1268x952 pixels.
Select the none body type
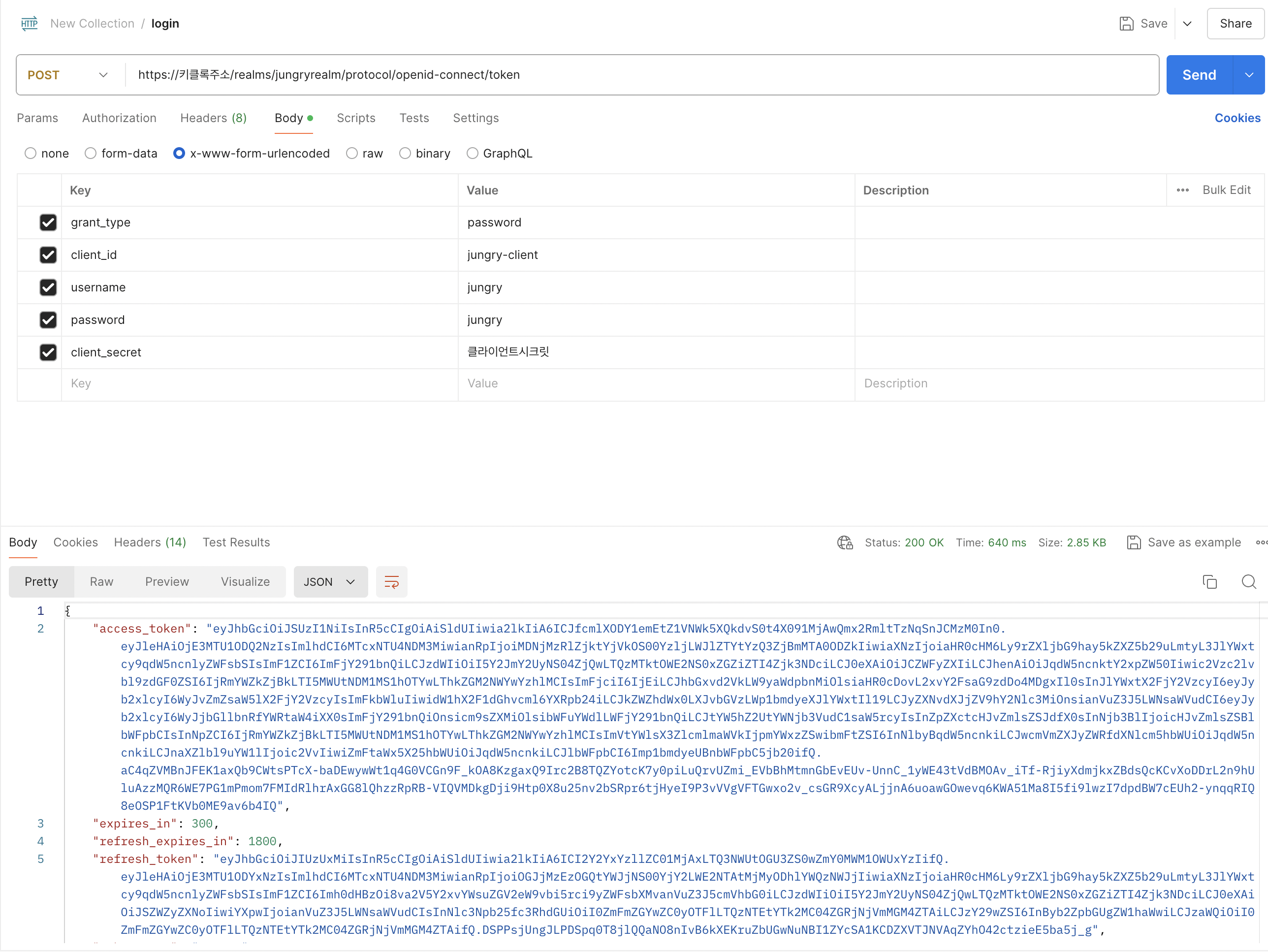tap(31, 154)
